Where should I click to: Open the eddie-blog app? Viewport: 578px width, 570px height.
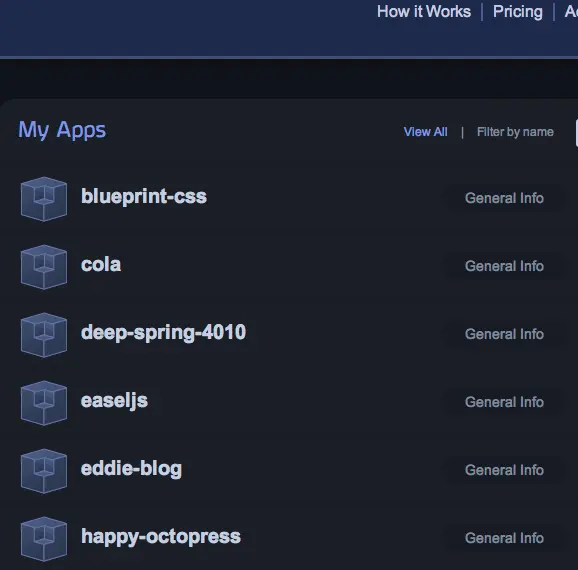131,469
